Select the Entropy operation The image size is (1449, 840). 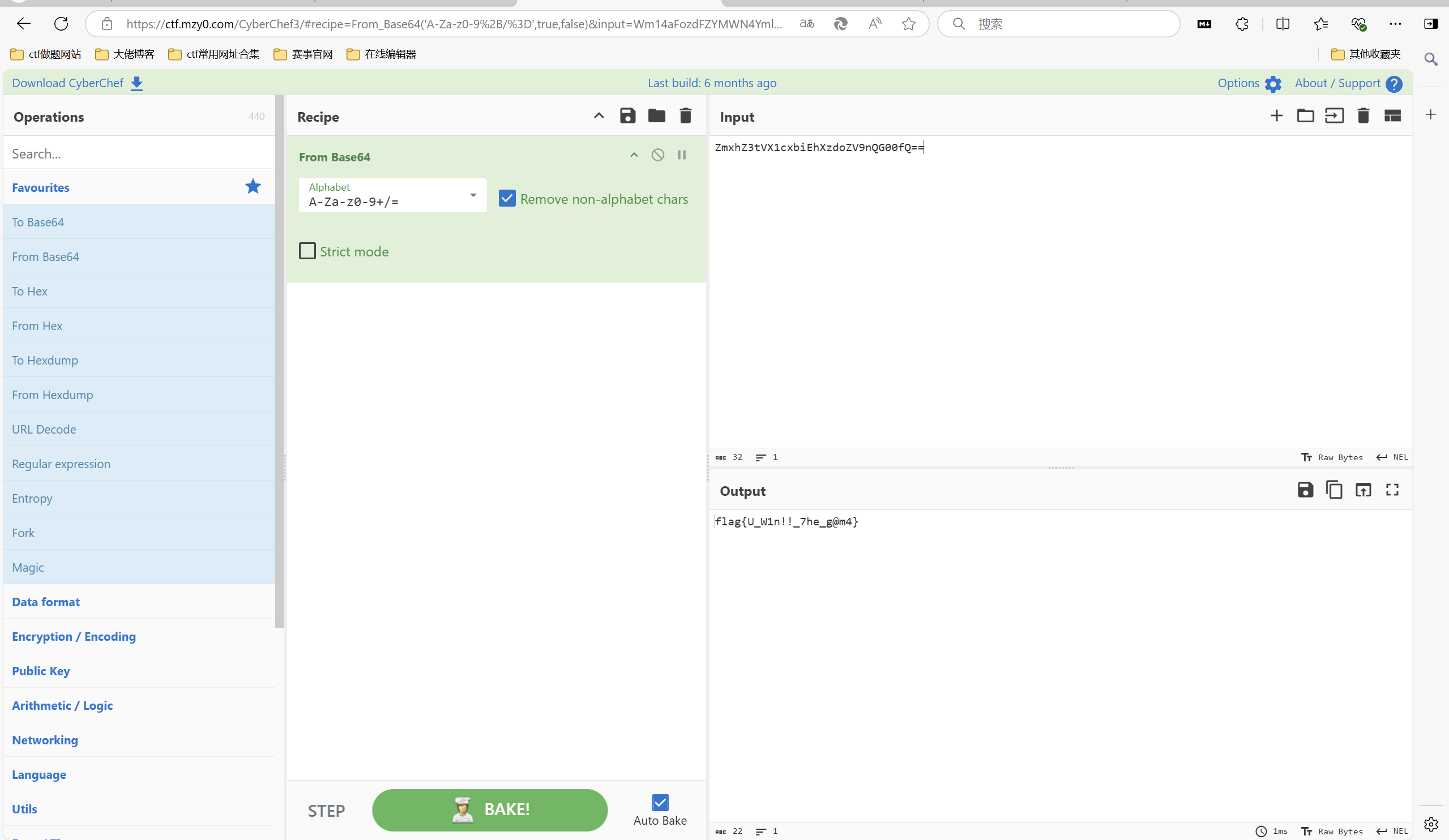click(x=139, y=498)
